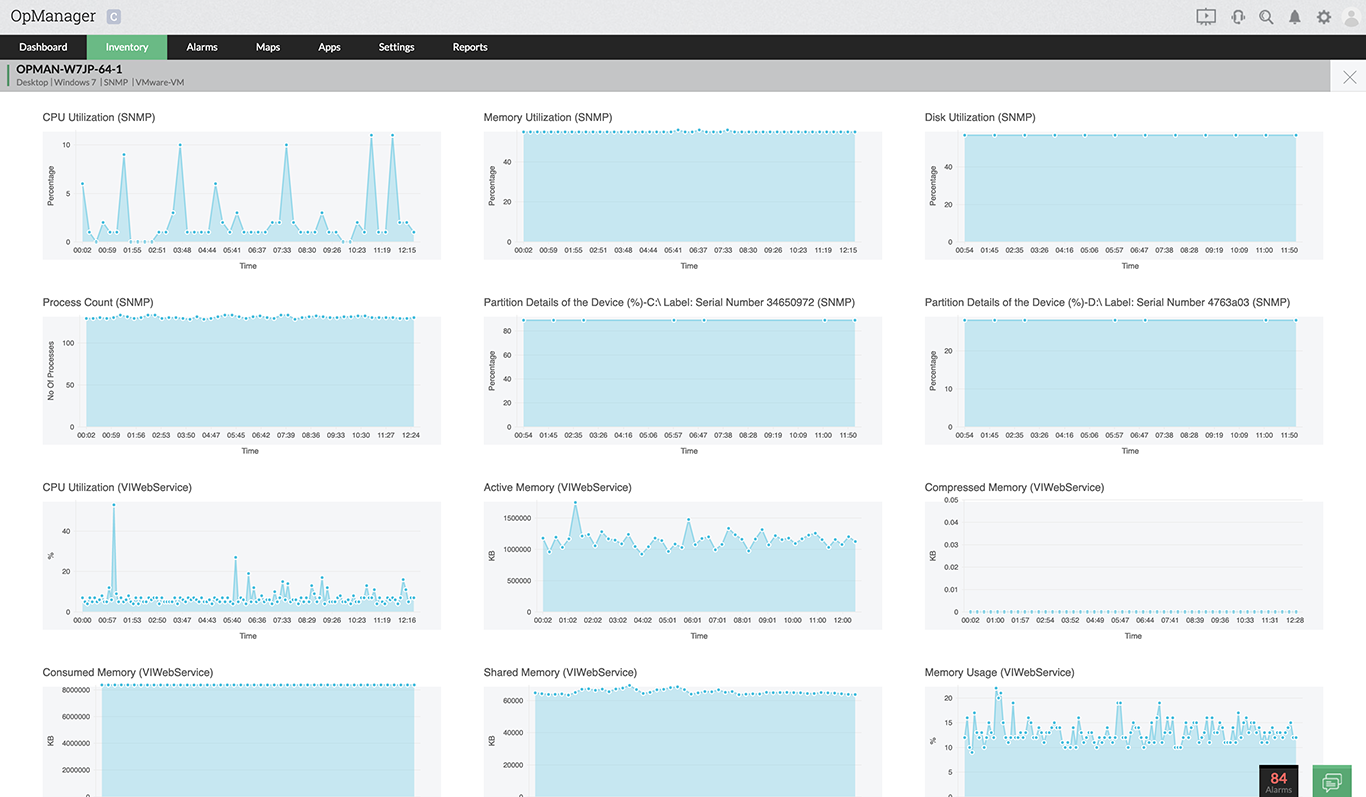Screen dimensions: 1366x797
Task: Open the Dashboard tab
Action: [43, 47]
